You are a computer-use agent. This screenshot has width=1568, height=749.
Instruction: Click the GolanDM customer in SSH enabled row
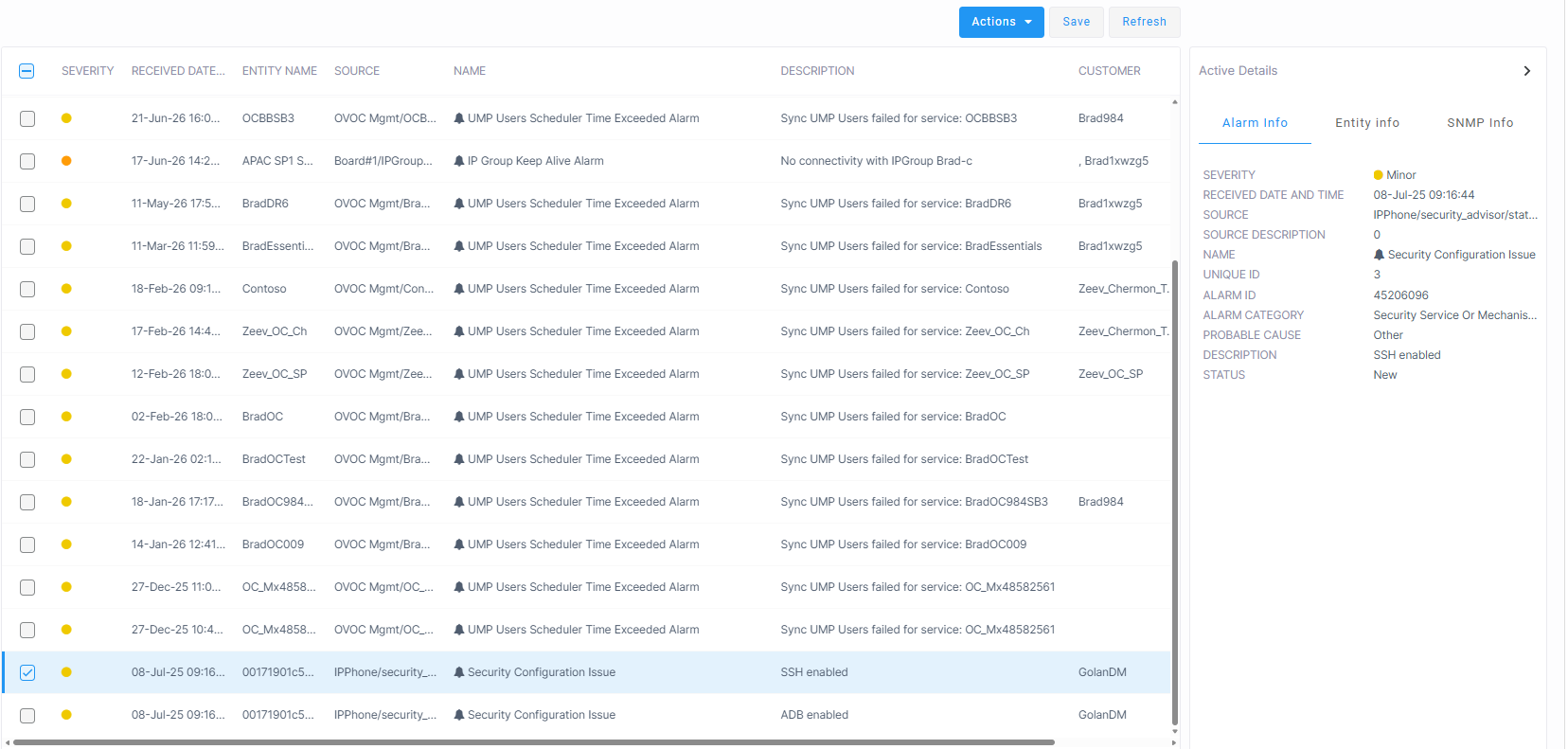tap(1102, 672)
